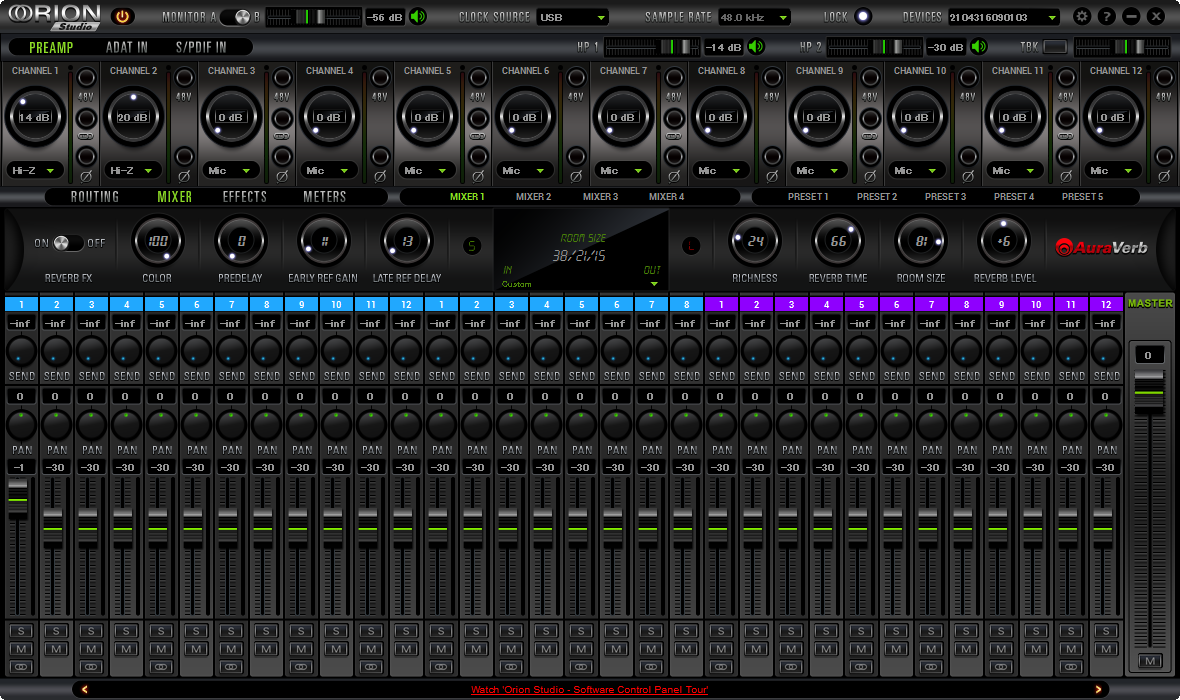This screenshot has height=700, width=1180.
Task: Click the monitor volume slider
Action: (x=312, y=17)
